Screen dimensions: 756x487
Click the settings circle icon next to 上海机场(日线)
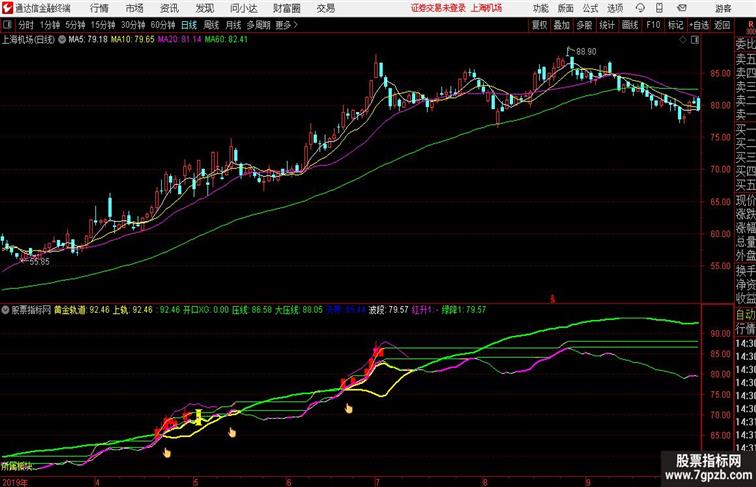(x=62, y=40)
